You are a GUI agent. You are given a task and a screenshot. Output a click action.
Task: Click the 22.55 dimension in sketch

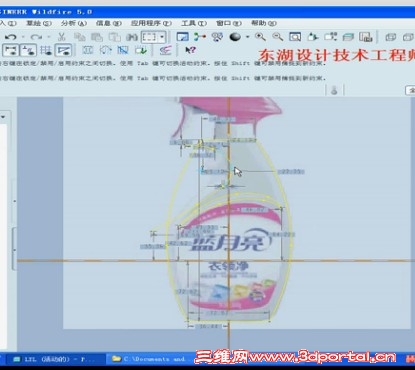(x=291, y=172)
